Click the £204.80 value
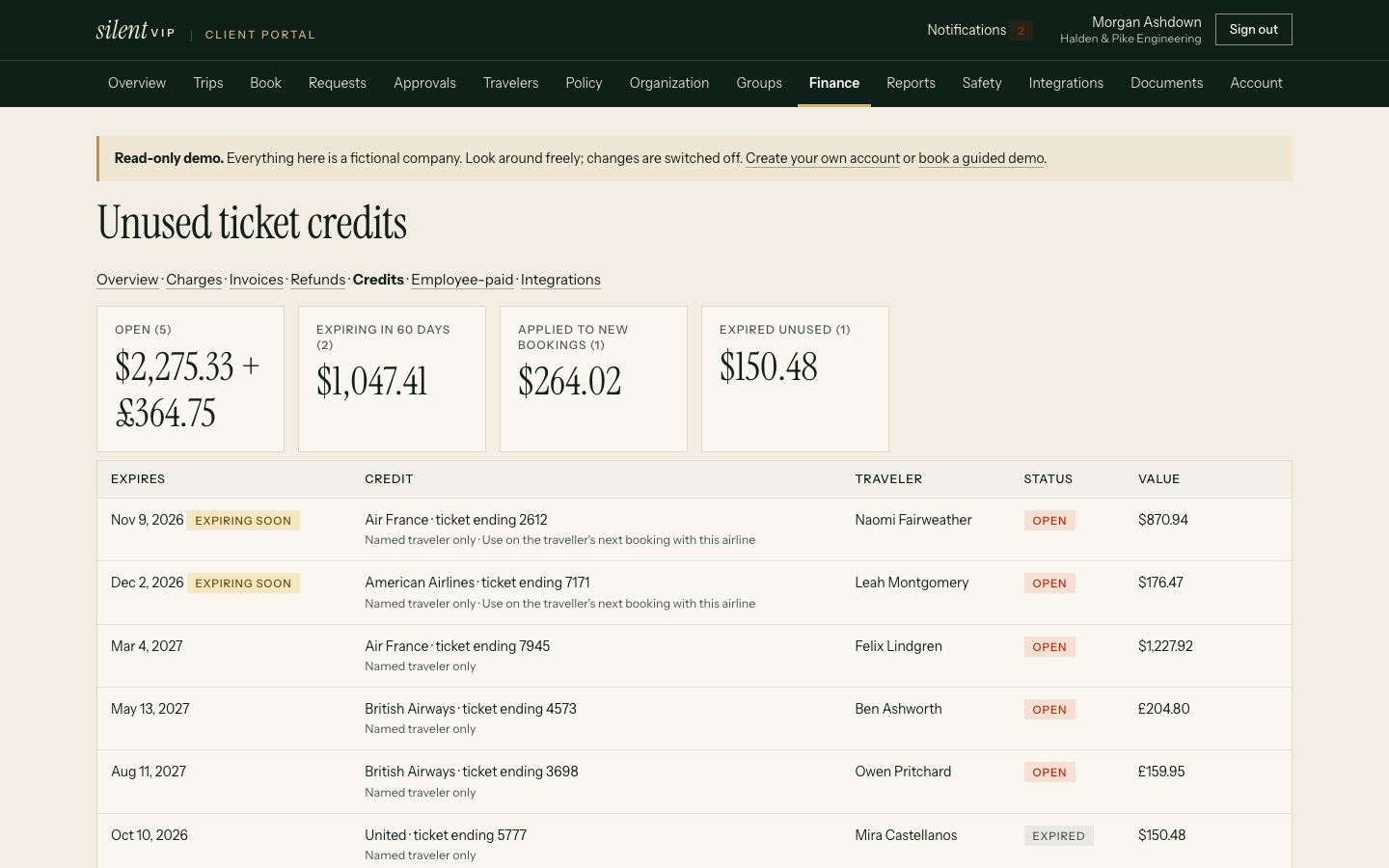Screen dimensions: 1389x868 (1164, 709)
